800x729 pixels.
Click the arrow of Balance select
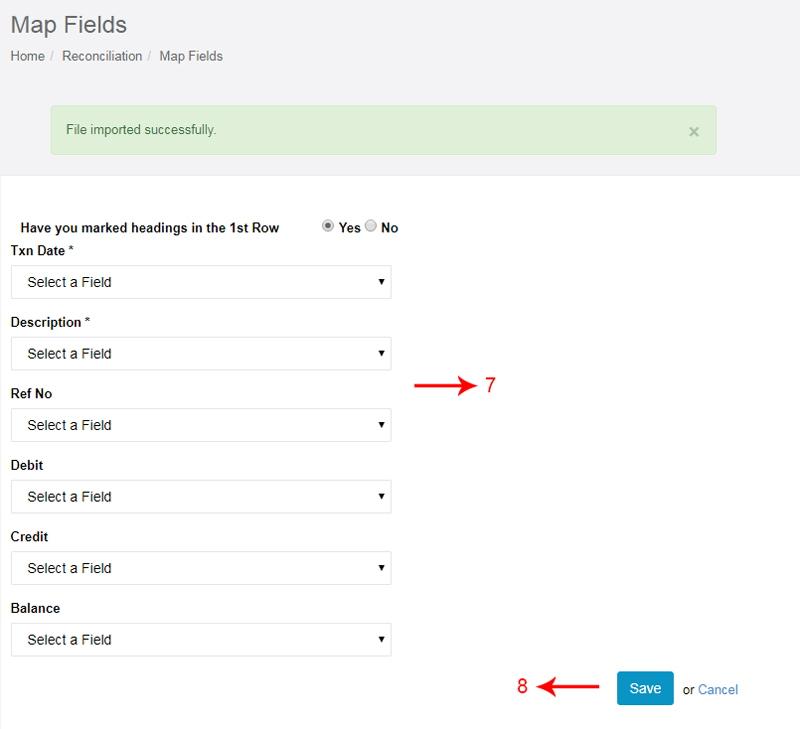(x=381, y=639)
